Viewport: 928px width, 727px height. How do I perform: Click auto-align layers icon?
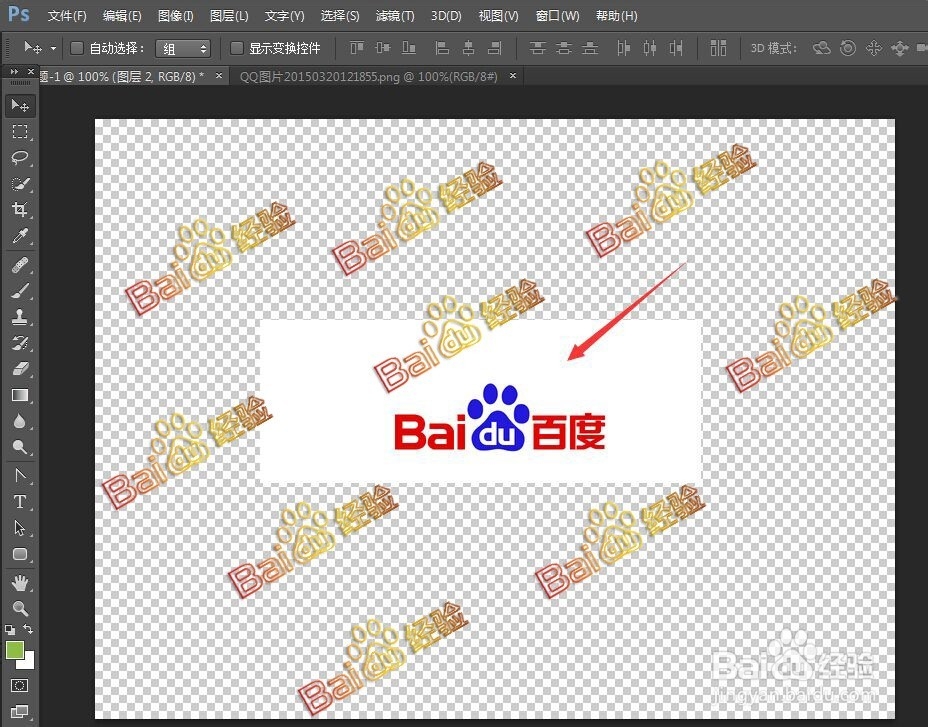[718, 48]
